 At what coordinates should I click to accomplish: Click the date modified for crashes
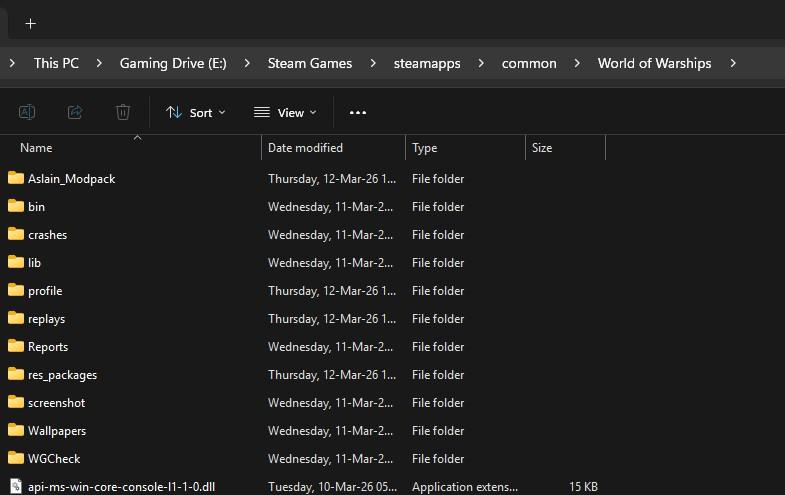[330, 235]
